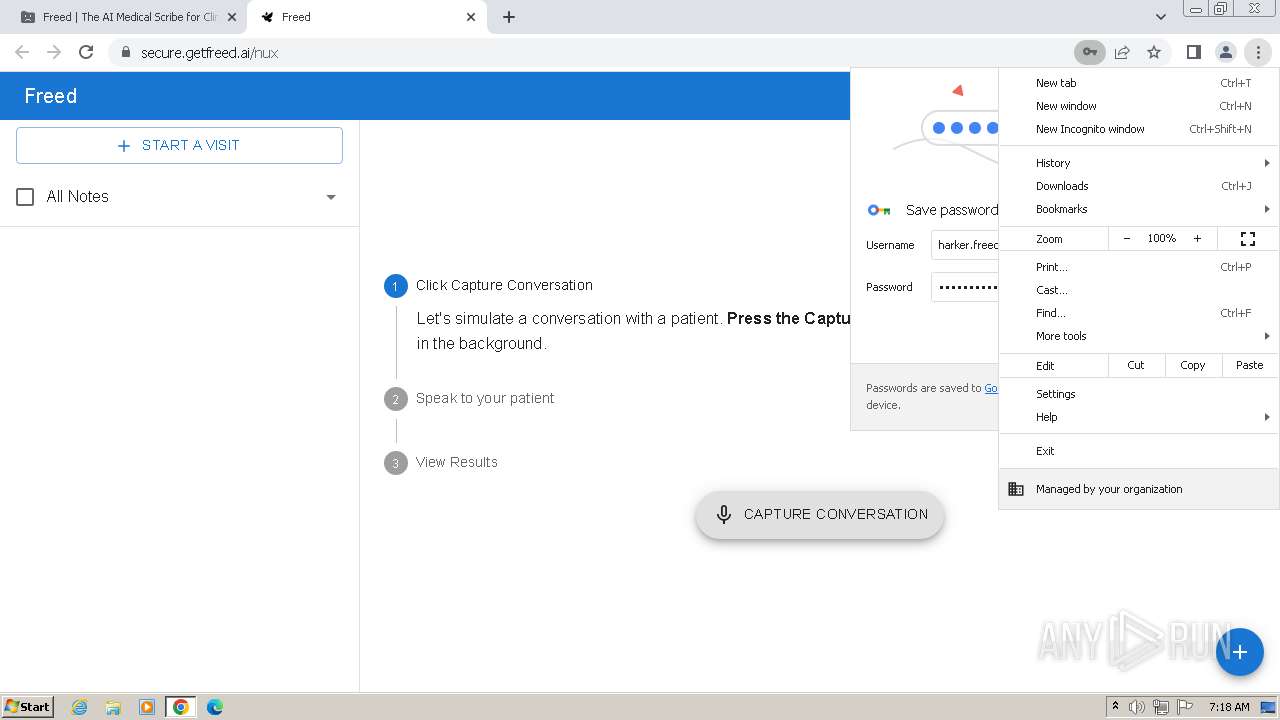Open a new tab with plus icon
Screen dimensions: 1280x720
tap(509, 17)
